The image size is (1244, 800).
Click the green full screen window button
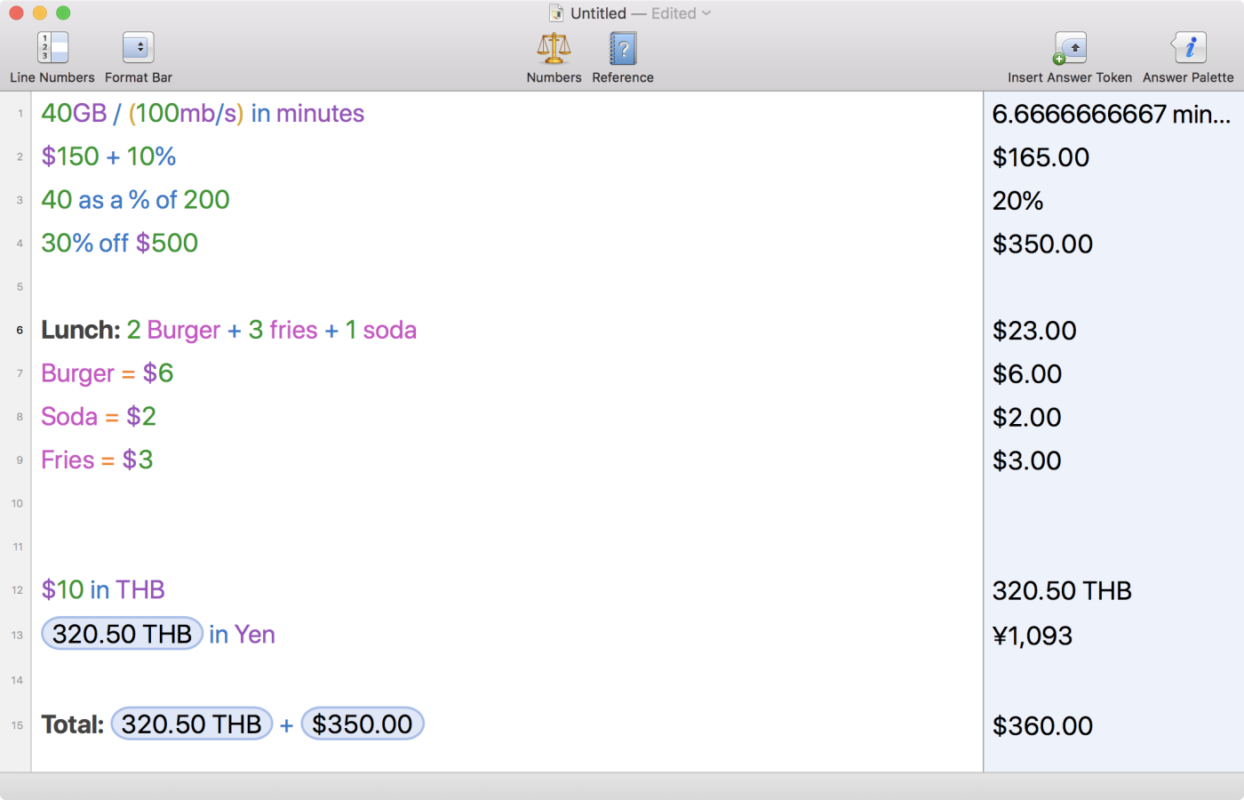tap(63, 13)
